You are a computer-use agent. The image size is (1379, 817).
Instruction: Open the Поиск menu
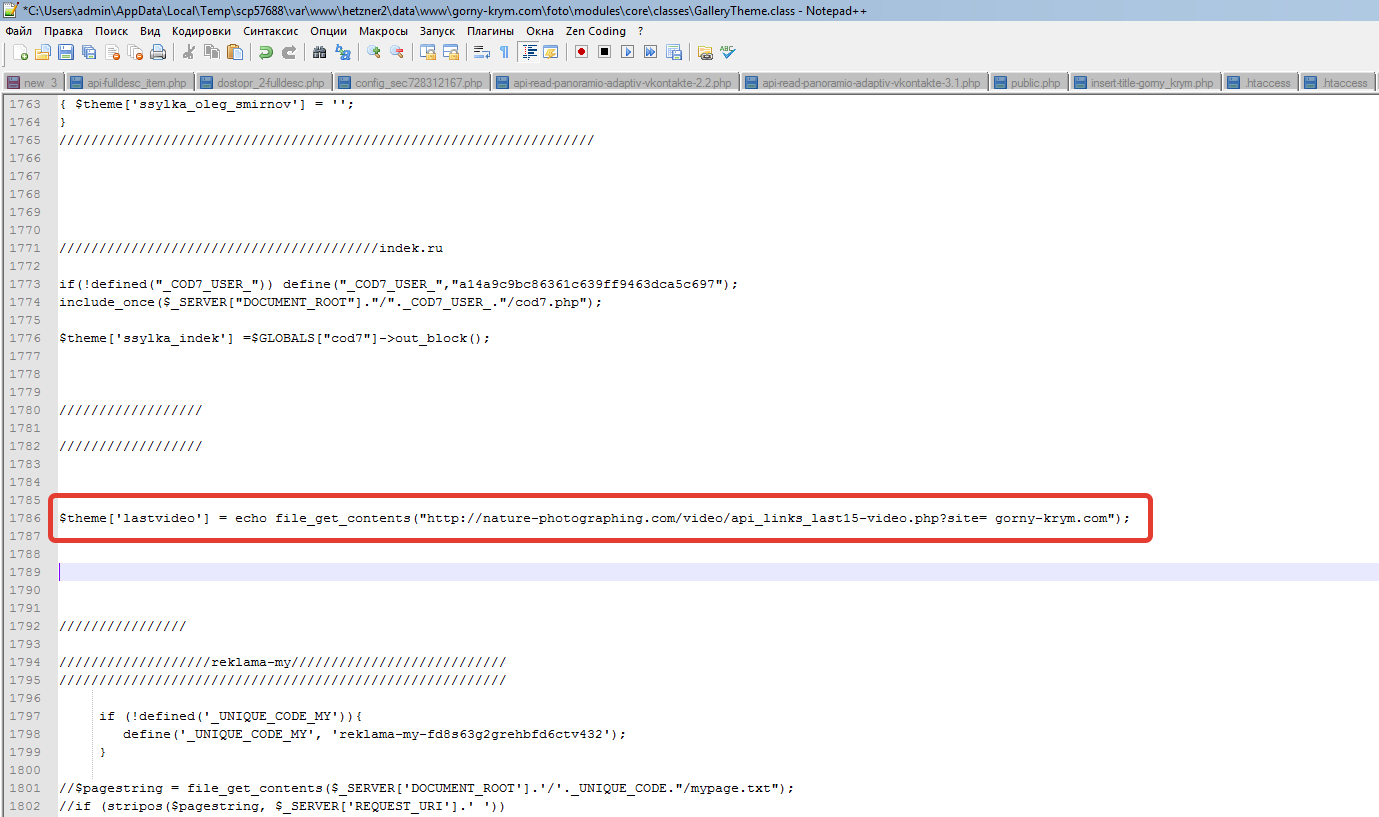(x=112, y=31)
